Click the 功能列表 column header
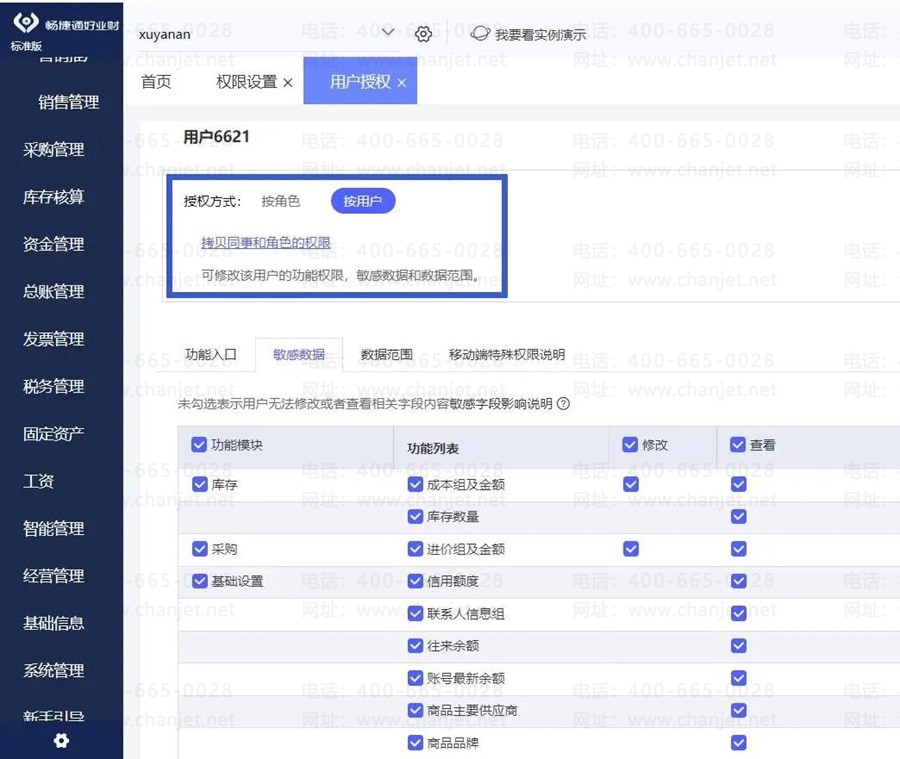Viewport: 900px width, 759px height. pyautogui.click(x=433, y=448)
